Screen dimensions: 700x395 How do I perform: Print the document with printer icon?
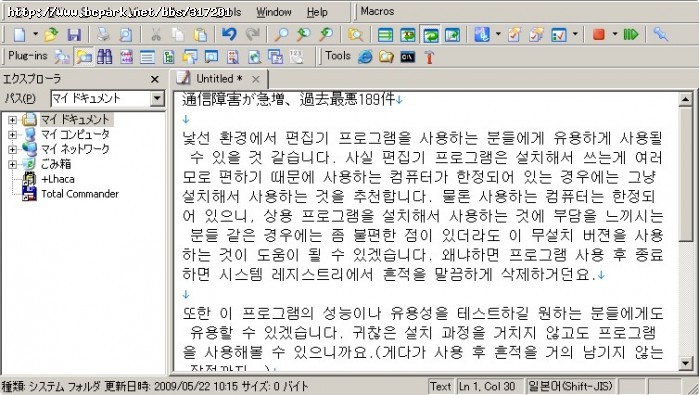tap(103, 35)
